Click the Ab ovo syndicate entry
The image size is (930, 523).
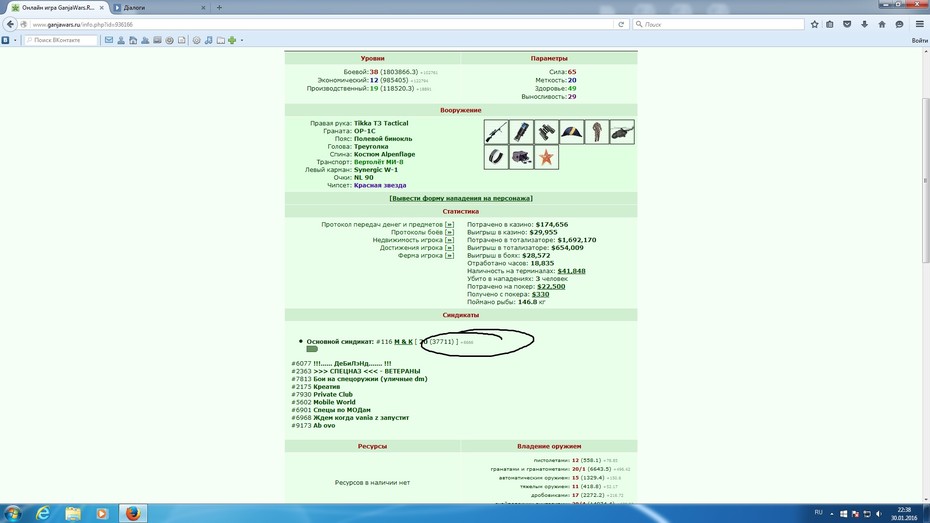tap(324, 425)
